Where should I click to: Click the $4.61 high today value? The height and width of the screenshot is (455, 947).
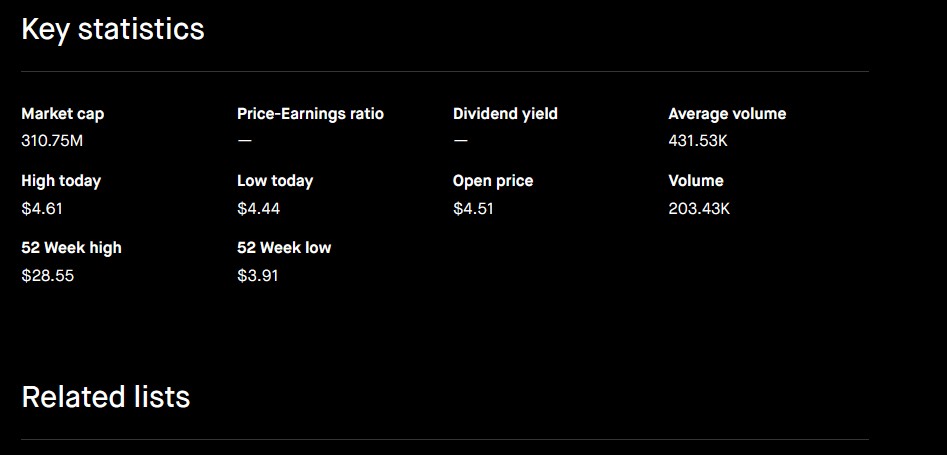click(42, 208)
